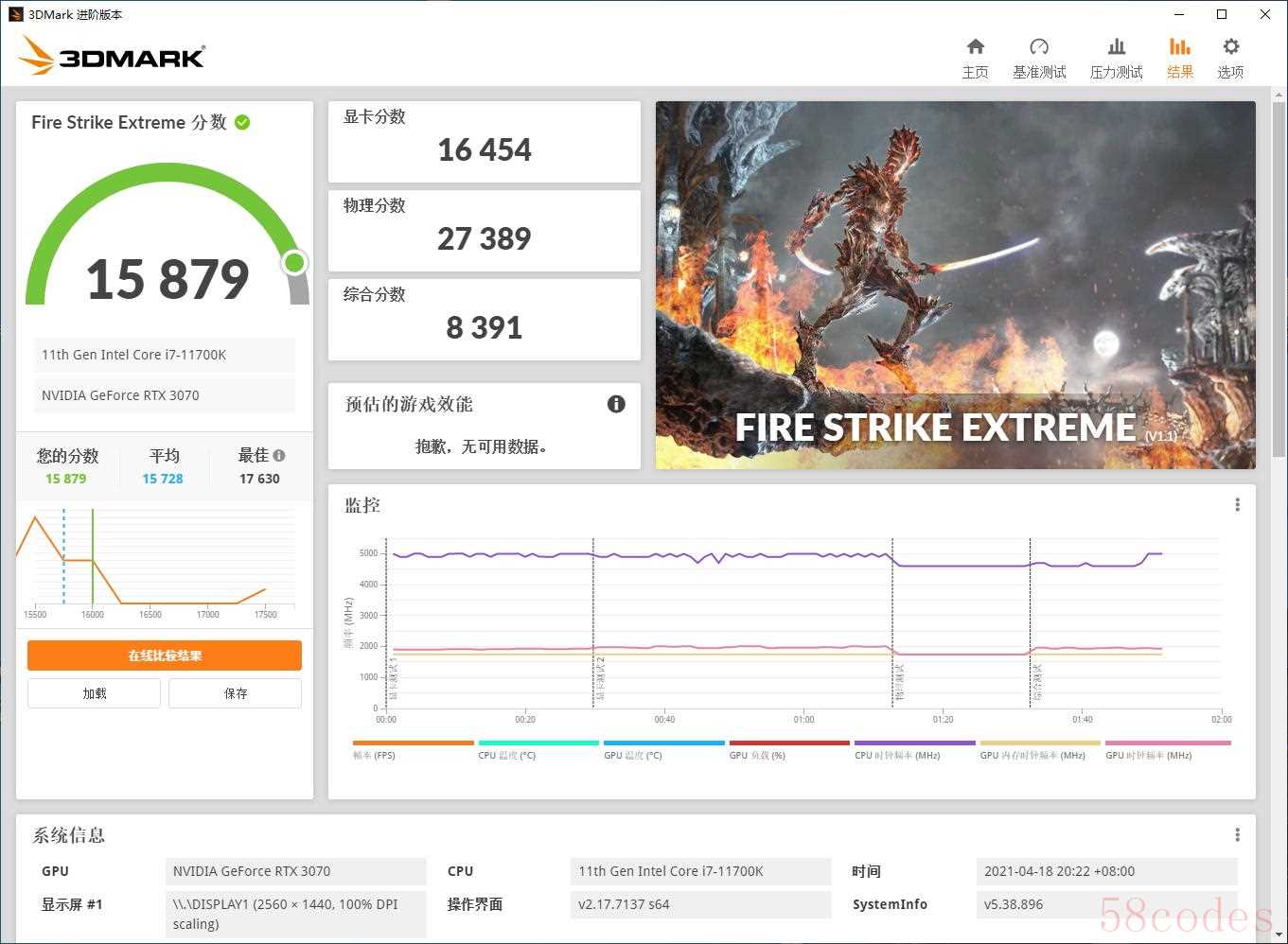Click the GPU field in 系统信息

point(296,871)
